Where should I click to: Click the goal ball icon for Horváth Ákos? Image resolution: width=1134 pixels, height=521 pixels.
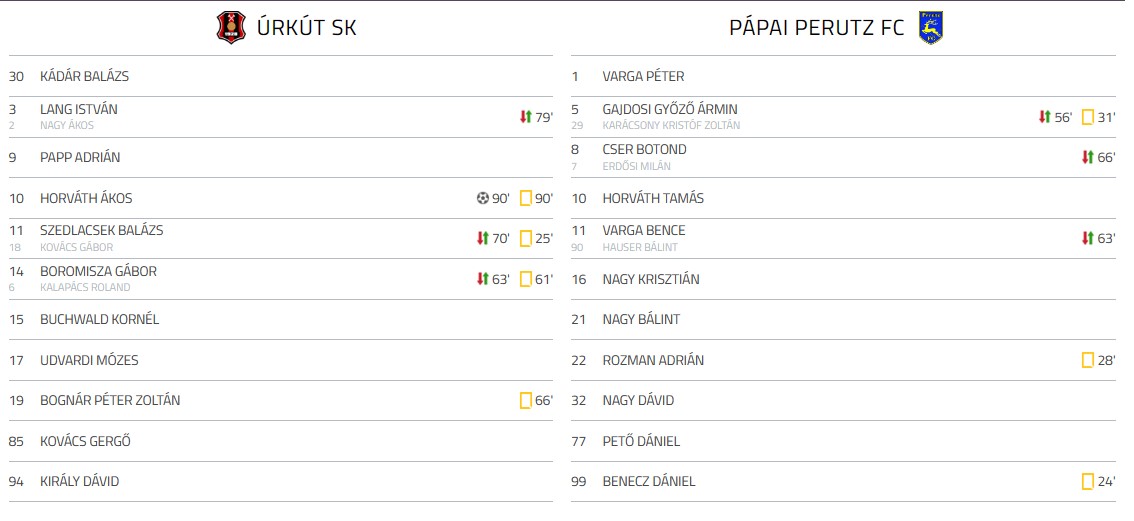point(483,198)
